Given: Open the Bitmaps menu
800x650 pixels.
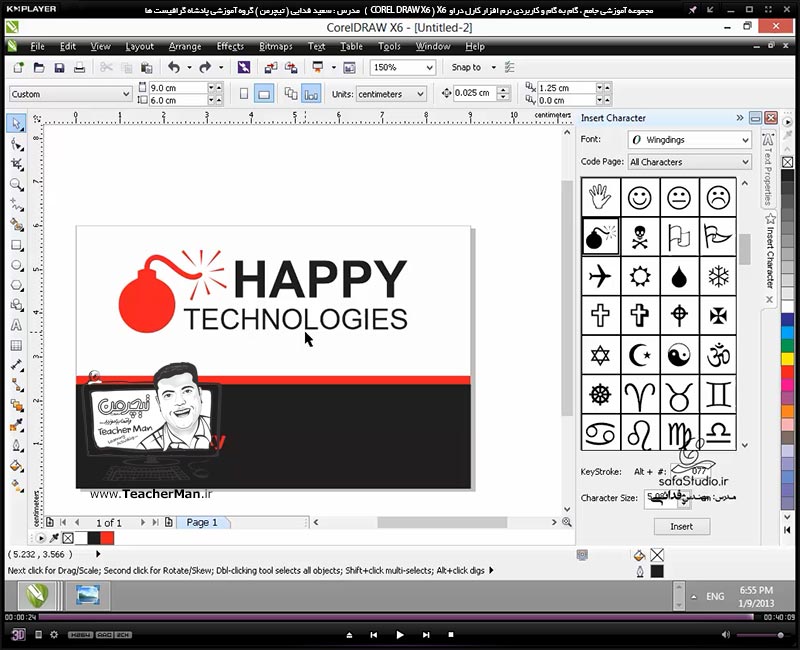Looking at the screenshot, I should [276, 46].
